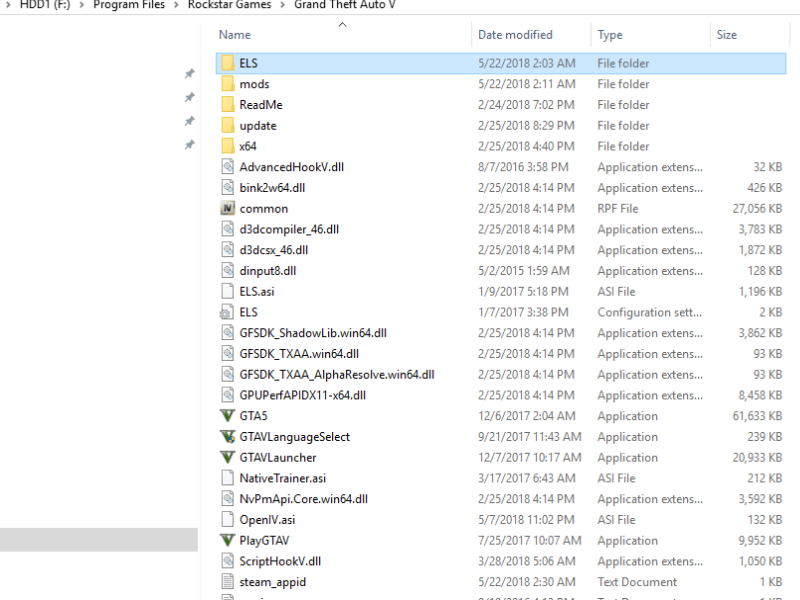Select the NativeTrainer.asi file icon
Image resolution: width=800 pixels, height=600 pixels.
click(x=228, y=478)
